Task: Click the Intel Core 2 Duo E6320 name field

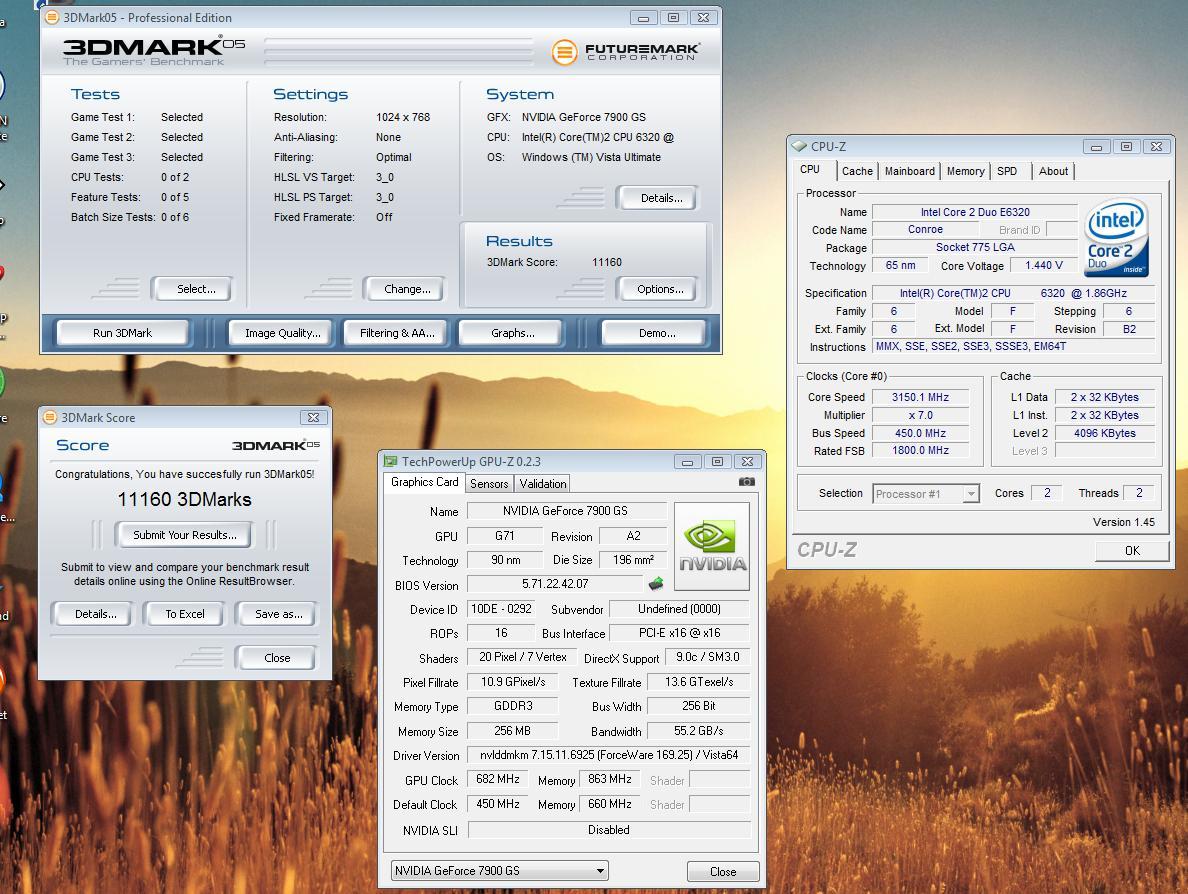Action: coord(974,212)
